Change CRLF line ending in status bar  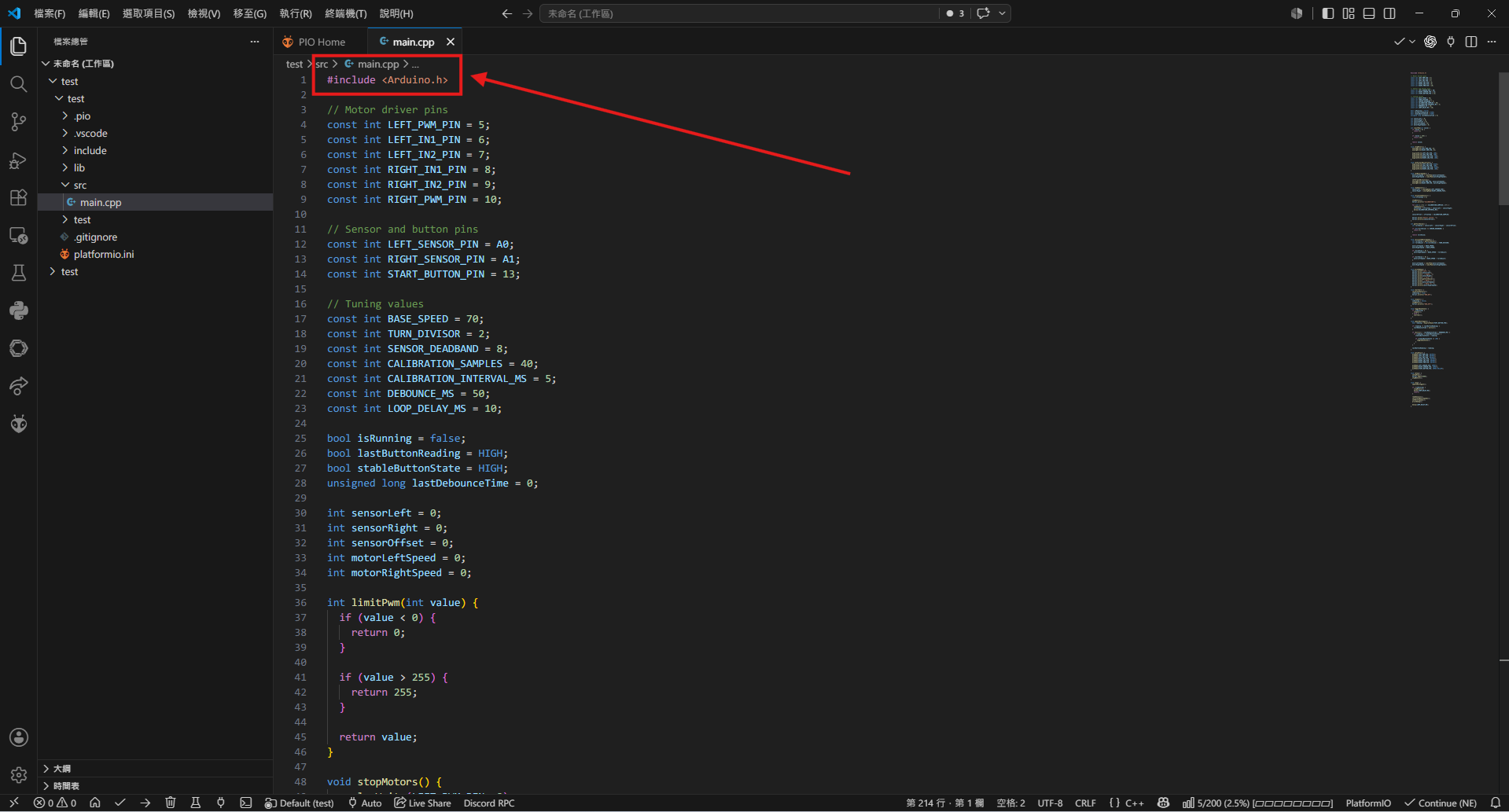[1085, 803]
